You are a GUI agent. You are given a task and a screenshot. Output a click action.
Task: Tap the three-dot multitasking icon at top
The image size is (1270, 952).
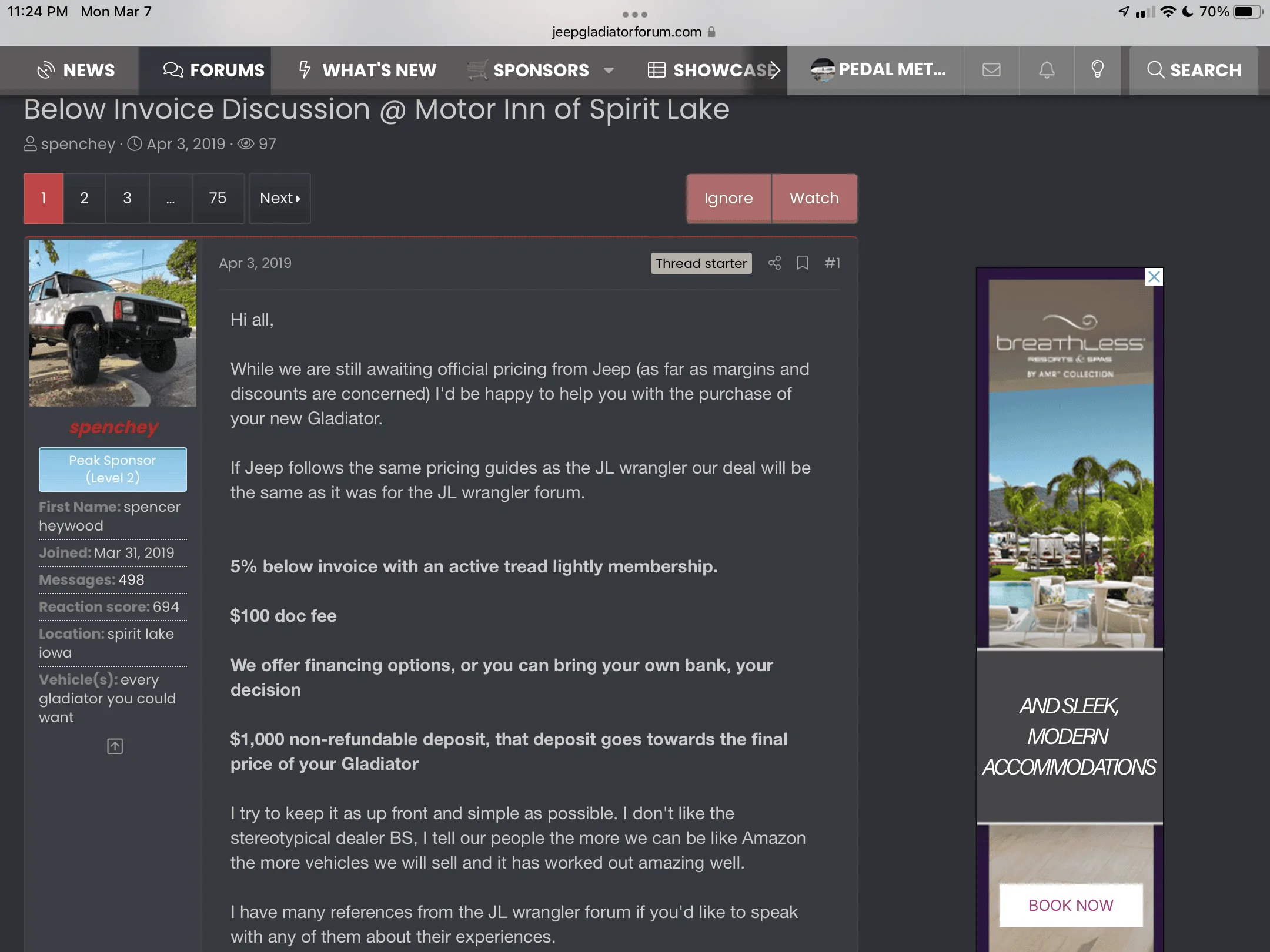[635, 14]
